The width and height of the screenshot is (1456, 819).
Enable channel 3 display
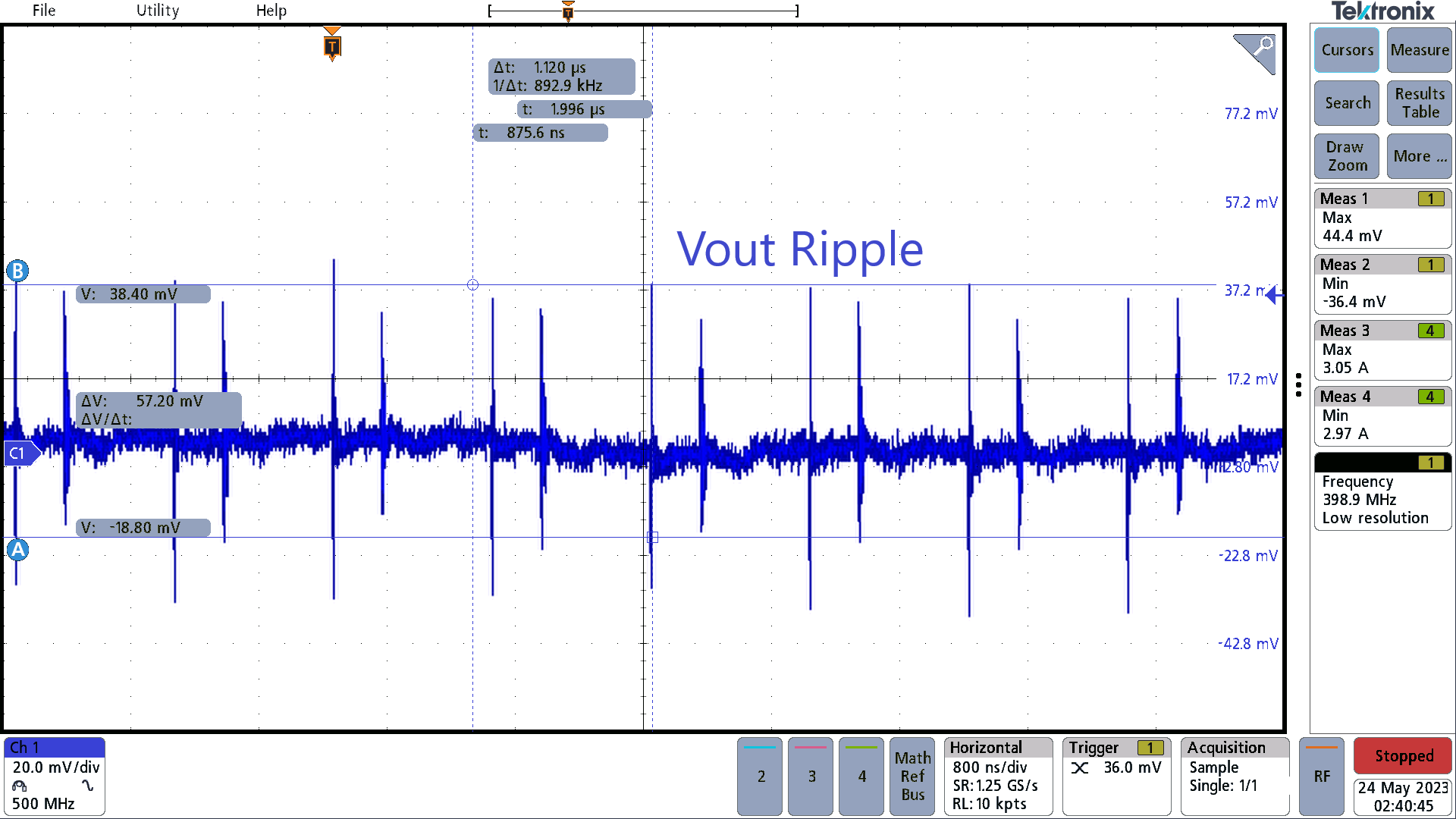(810, 776)
